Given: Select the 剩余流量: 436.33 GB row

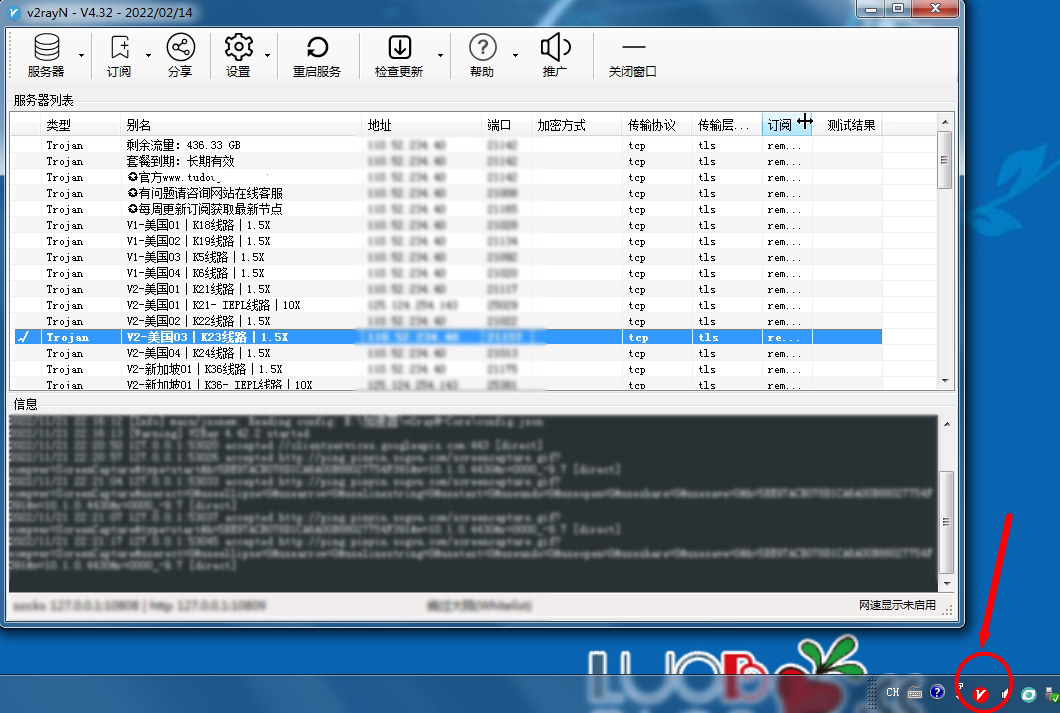Looking at the screenshot, I should coord(448,145).
